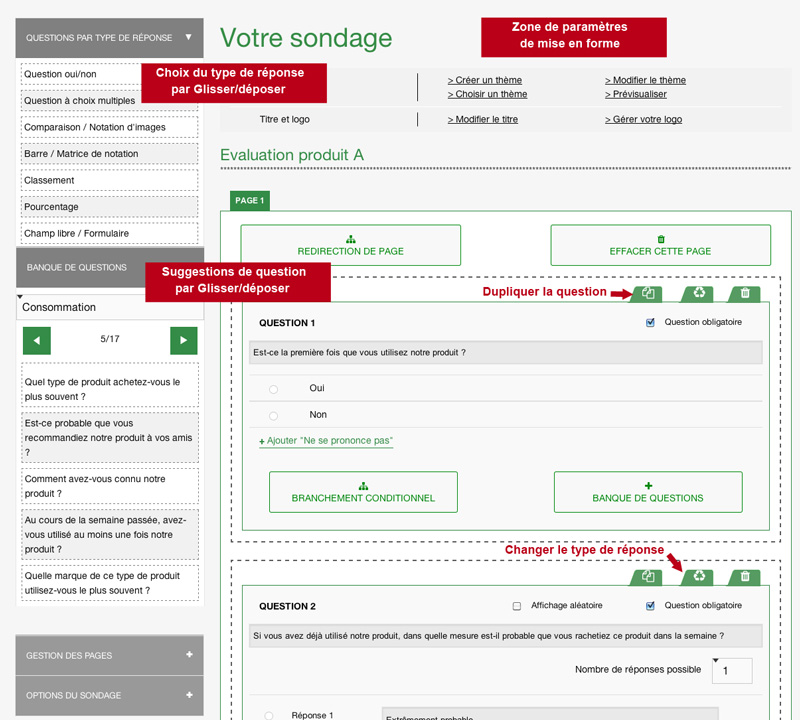Click change response type icon above Question 2
800x720 pixels.
698,577
